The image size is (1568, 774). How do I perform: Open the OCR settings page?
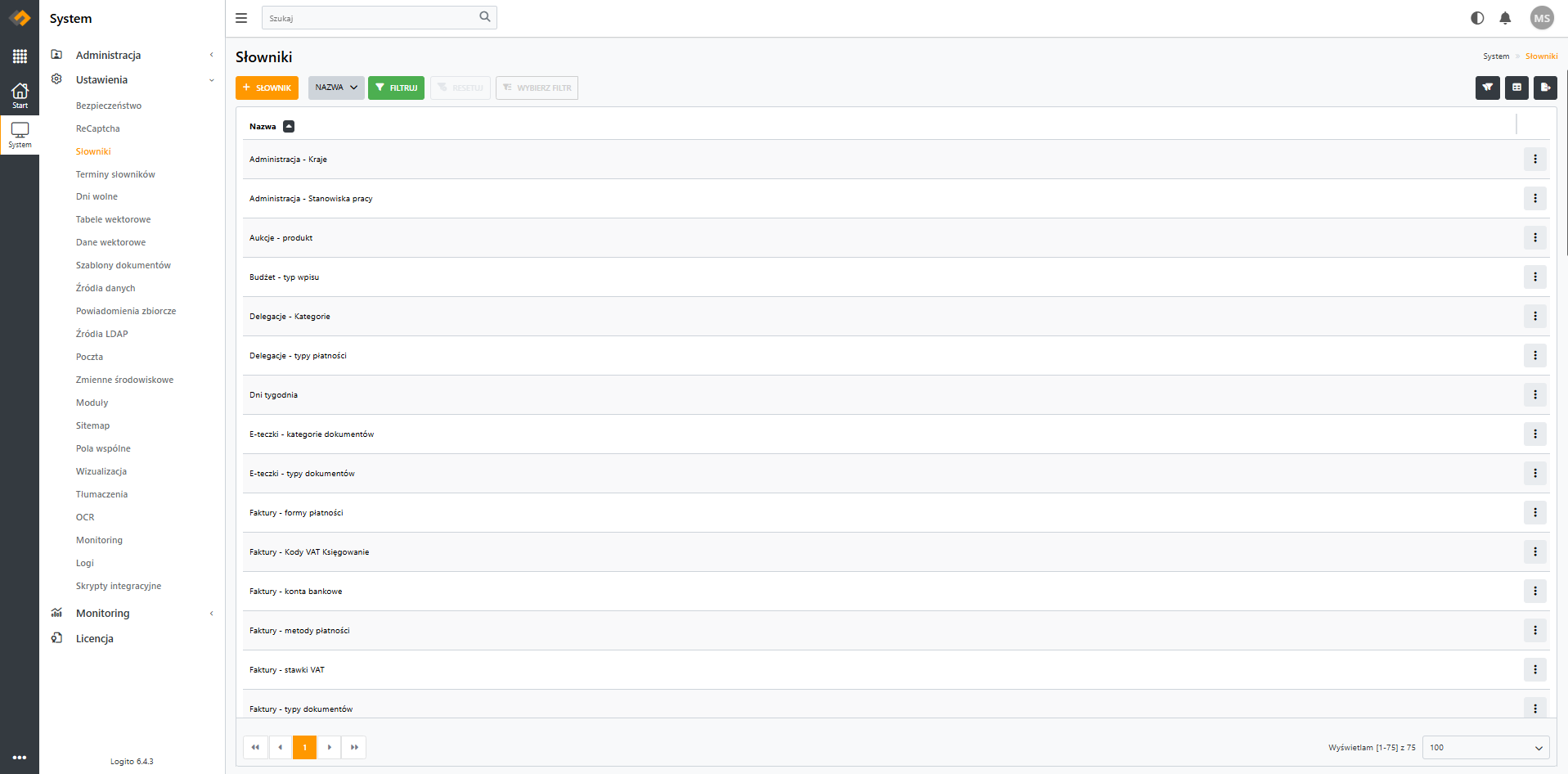[85, 517]
